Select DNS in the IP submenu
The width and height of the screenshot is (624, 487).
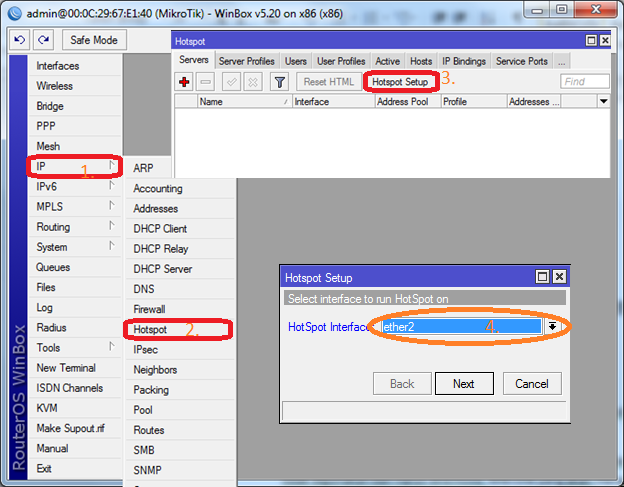coord(180,289)
